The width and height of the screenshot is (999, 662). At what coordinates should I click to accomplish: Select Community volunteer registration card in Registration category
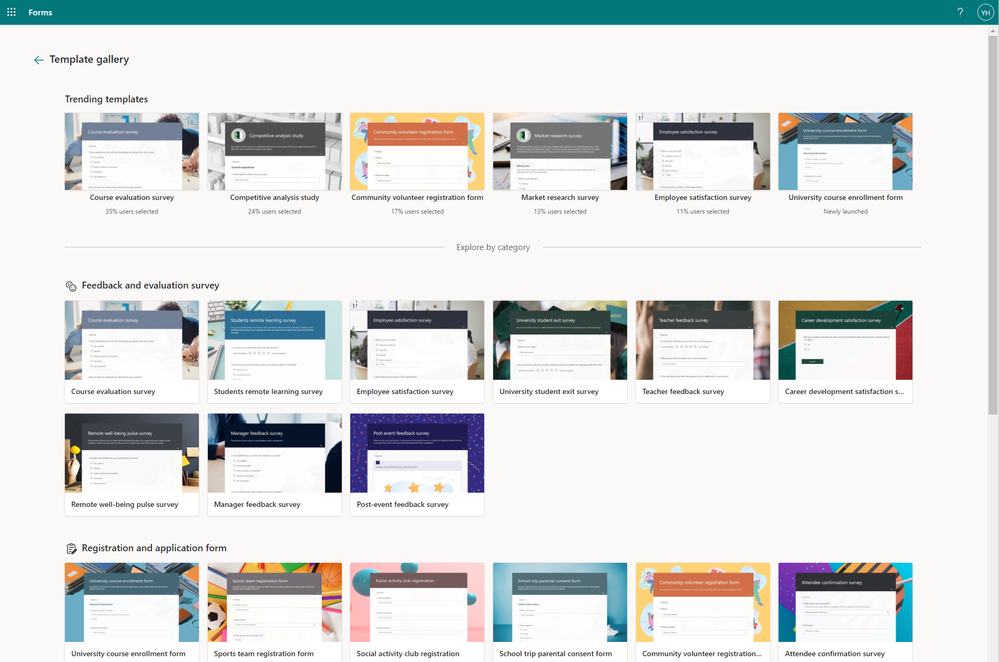point(703,612)
